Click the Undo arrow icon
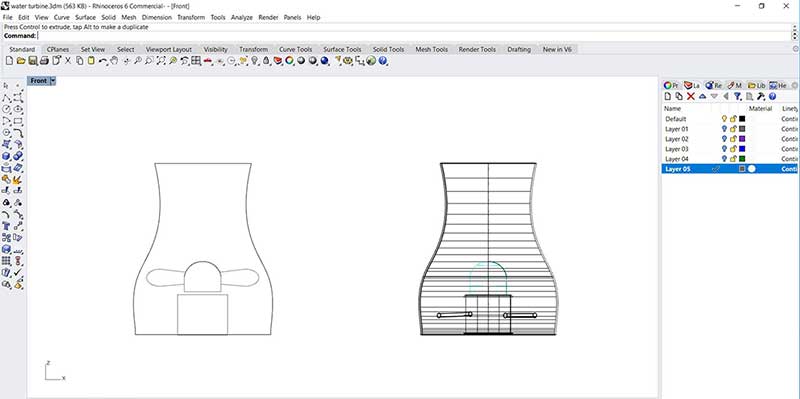800x399 pixels. 103,61
